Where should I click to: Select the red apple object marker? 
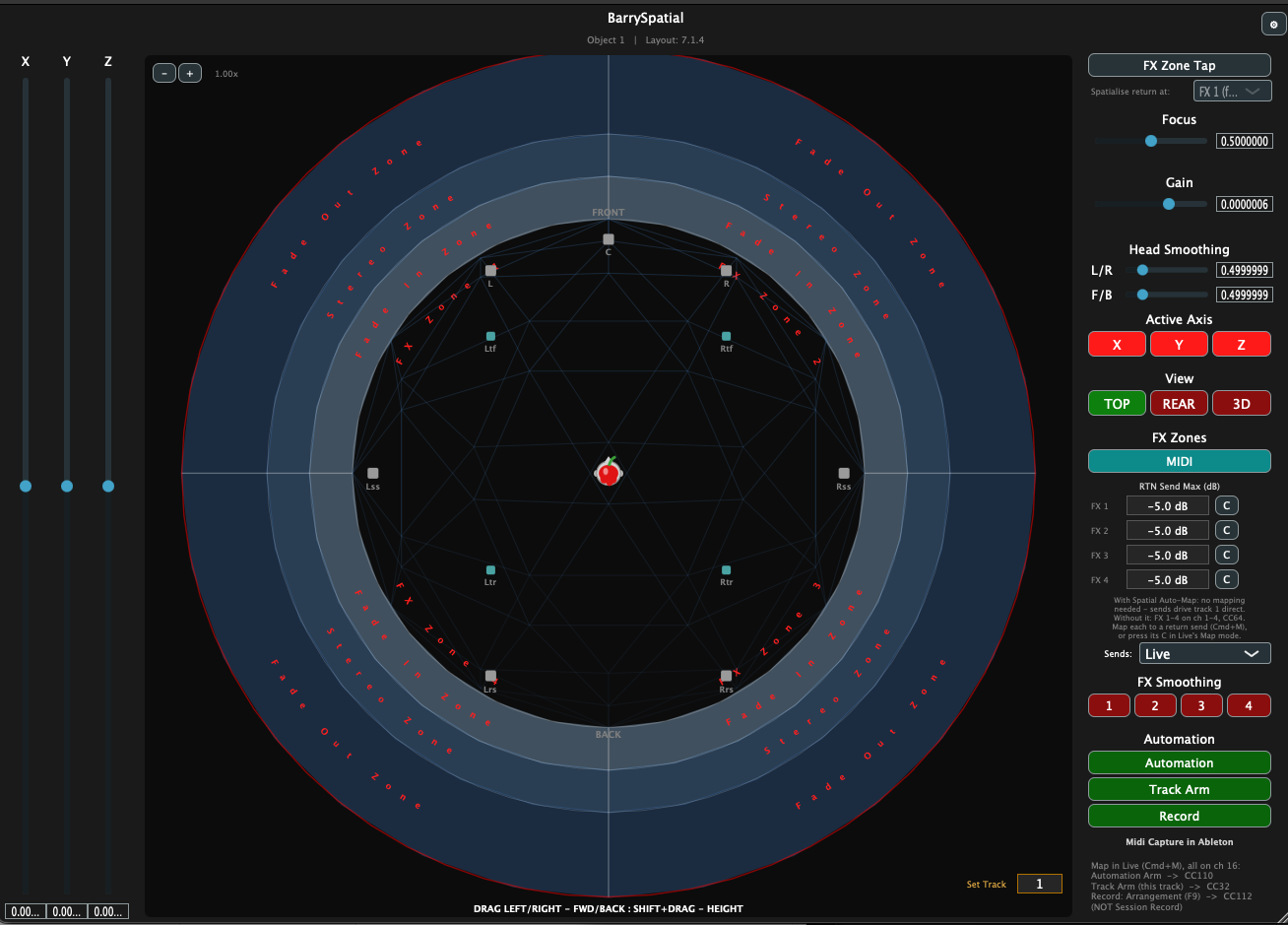(609, 473)
